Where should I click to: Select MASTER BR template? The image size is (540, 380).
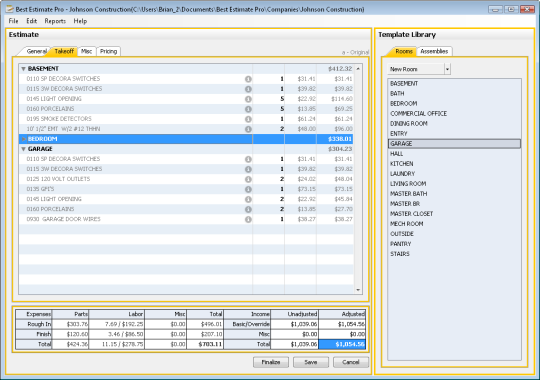click(x=454, y=204)
